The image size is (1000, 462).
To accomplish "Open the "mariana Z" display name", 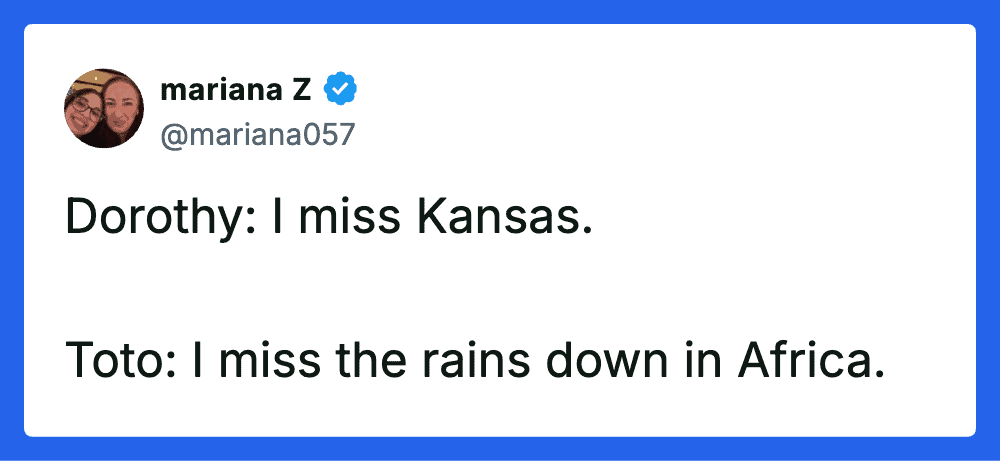I will tap(235, 90).
